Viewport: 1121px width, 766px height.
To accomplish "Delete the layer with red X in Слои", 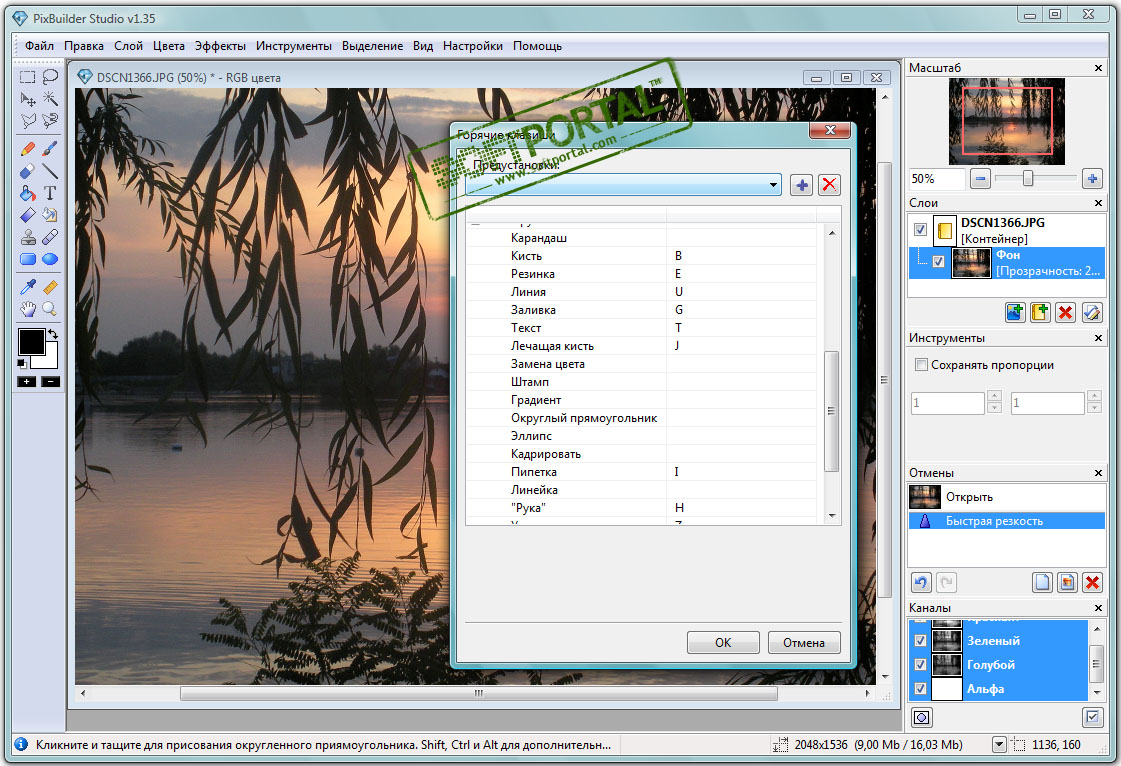I will (1065, 313).
